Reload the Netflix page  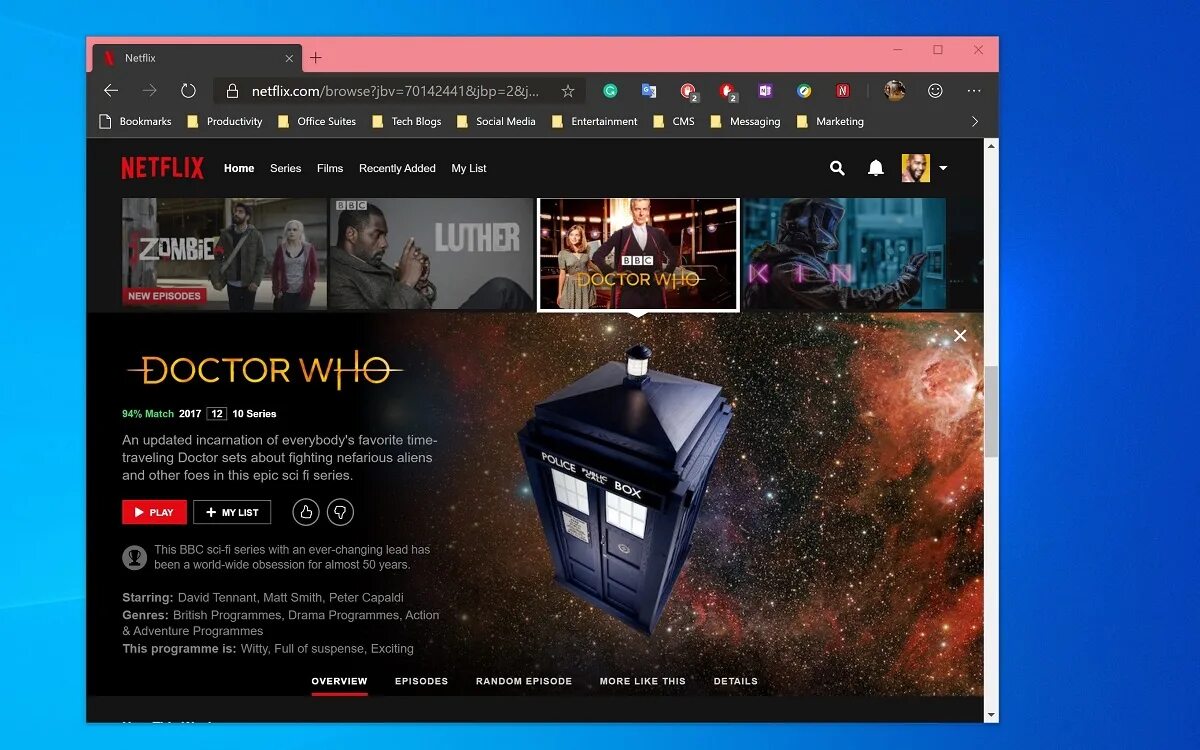pyautogui.click(x=188, y=91)
